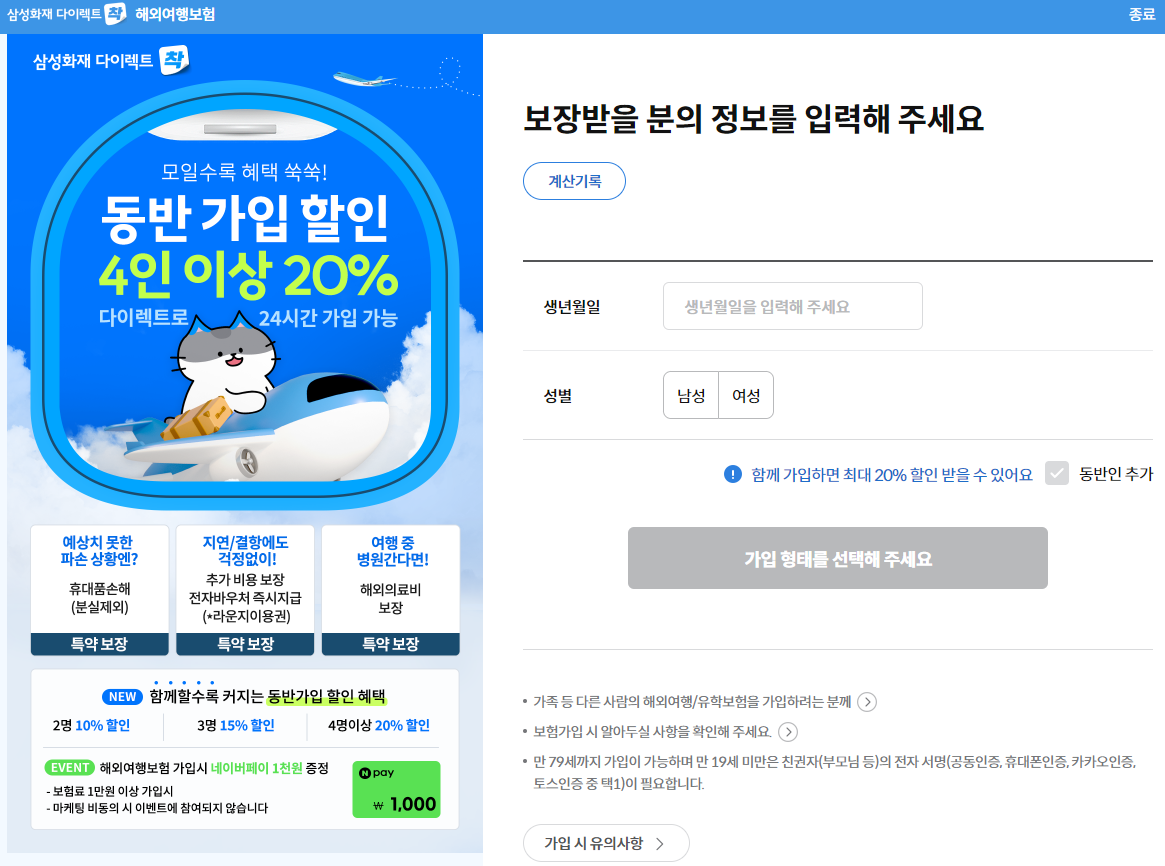Click the 가입 형태를 선택해 주세요 button
The height and width of the screenshot is (866, 1165).
coord(837,558)
